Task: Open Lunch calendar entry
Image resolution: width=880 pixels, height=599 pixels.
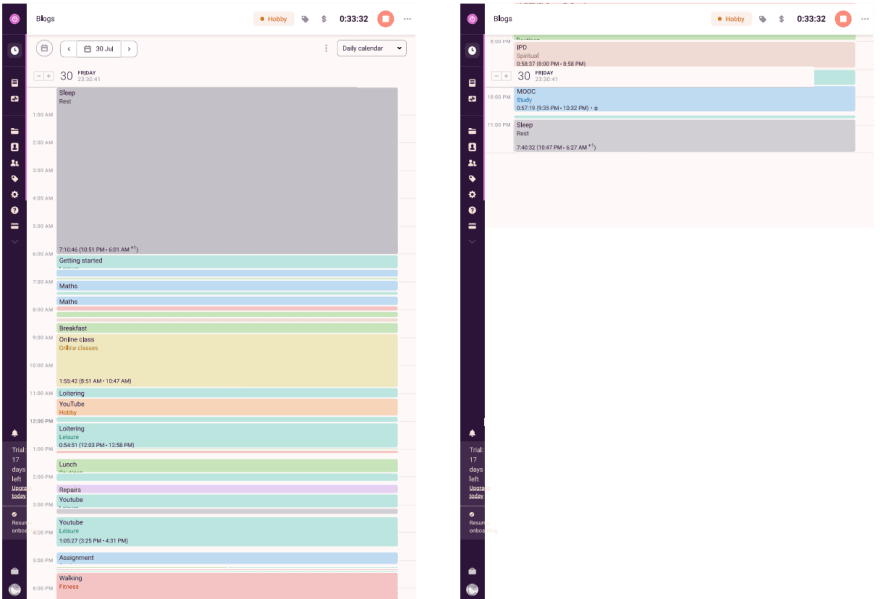Action: tap(227, 466)
